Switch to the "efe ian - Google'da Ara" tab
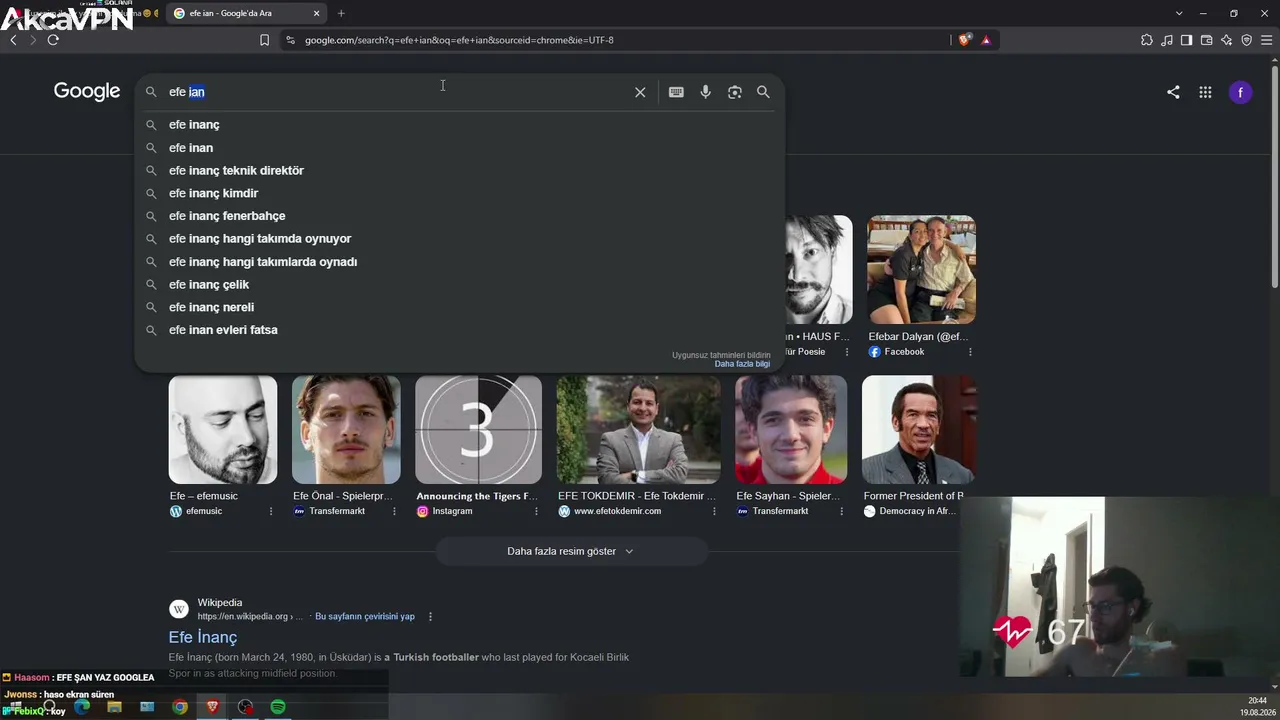1280x720 pixels. point(247,13)
